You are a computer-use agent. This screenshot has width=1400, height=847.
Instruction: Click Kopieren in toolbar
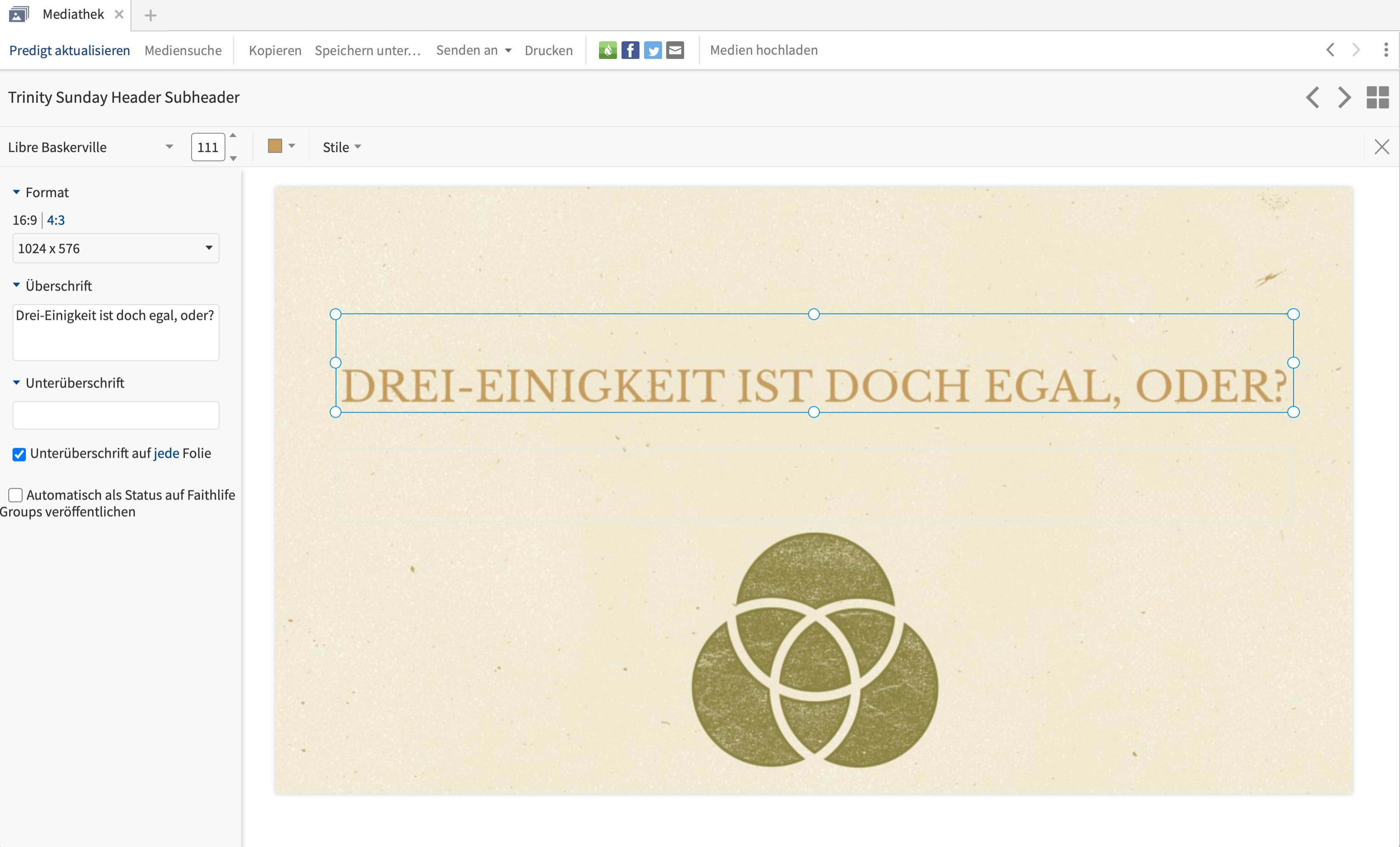click(x=275, y=50)
